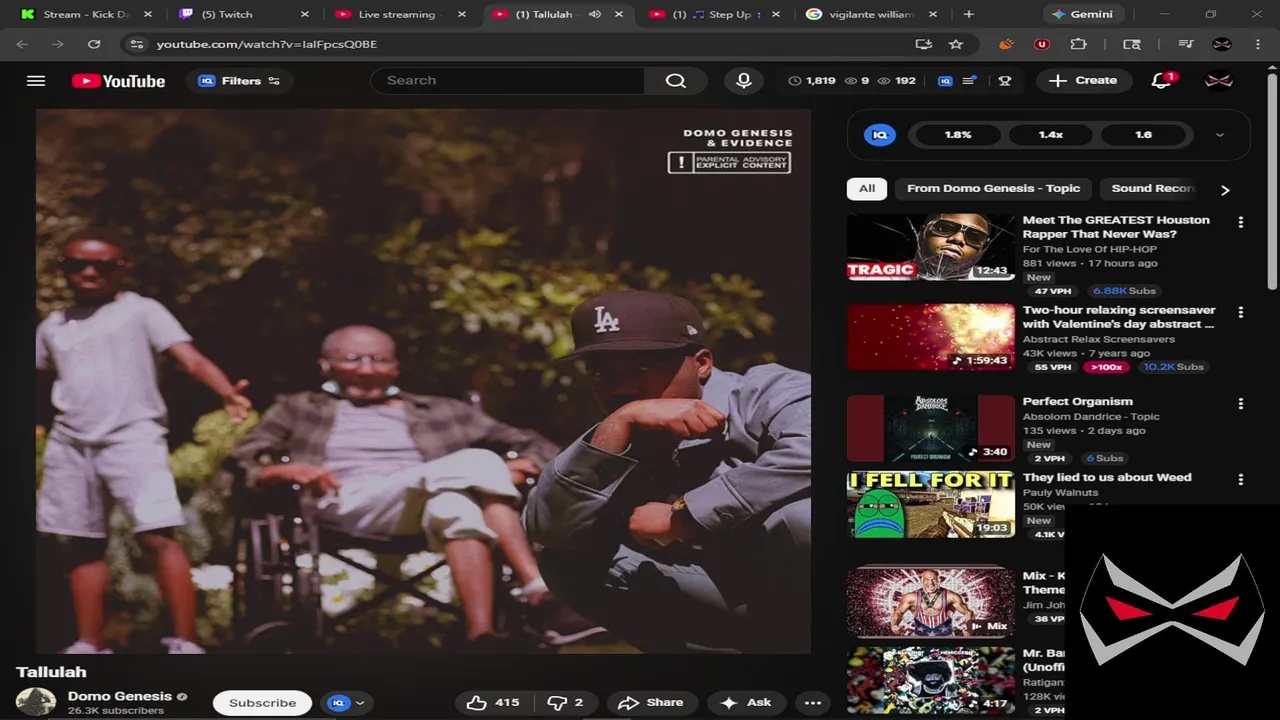The image size is (1280, 720).
Task: Mute the Tallulah tab audio icon
Action: tap(595, 14)
